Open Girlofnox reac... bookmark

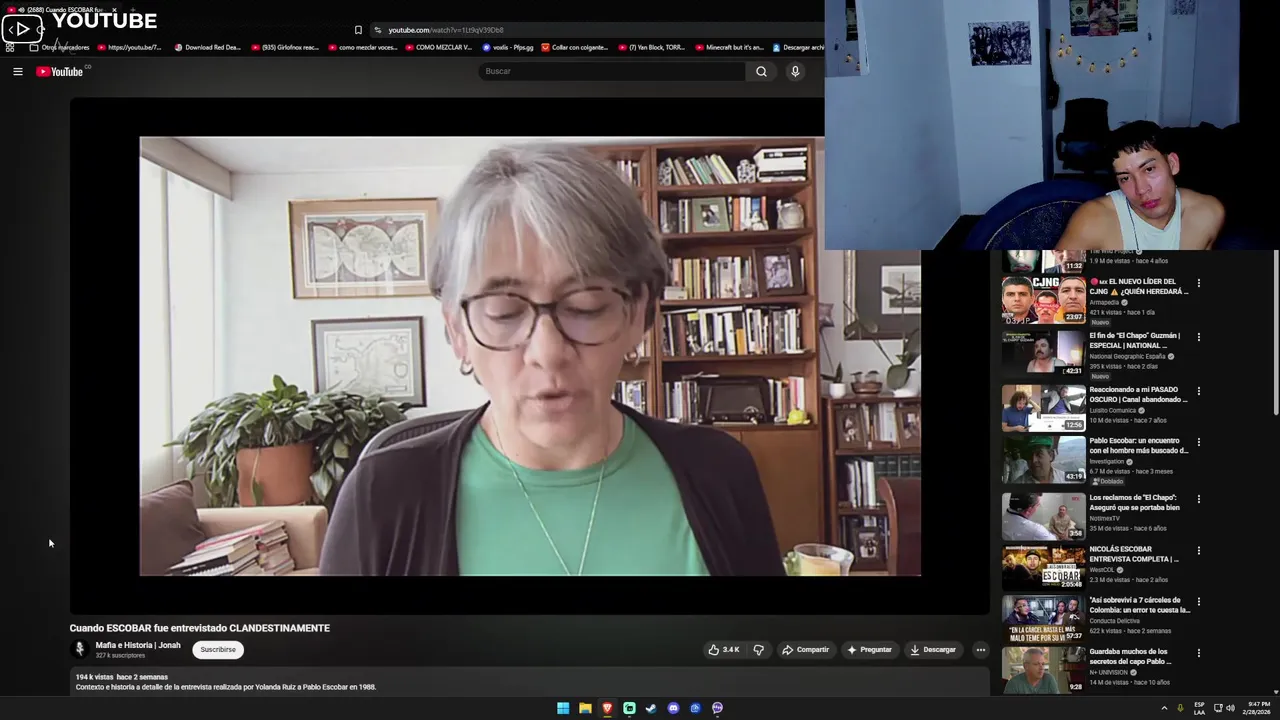(x=284, y=47)
